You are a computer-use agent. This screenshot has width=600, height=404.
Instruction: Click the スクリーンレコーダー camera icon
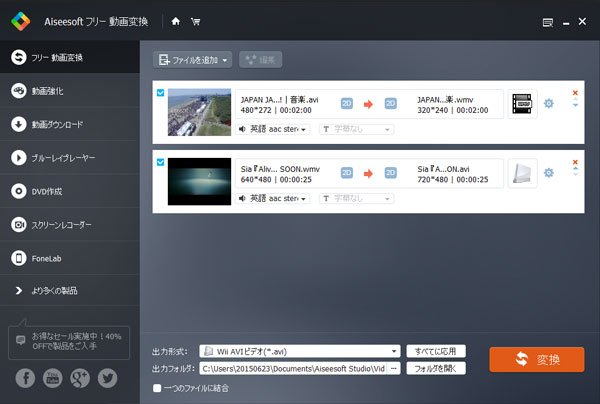[x=19, y=225]
